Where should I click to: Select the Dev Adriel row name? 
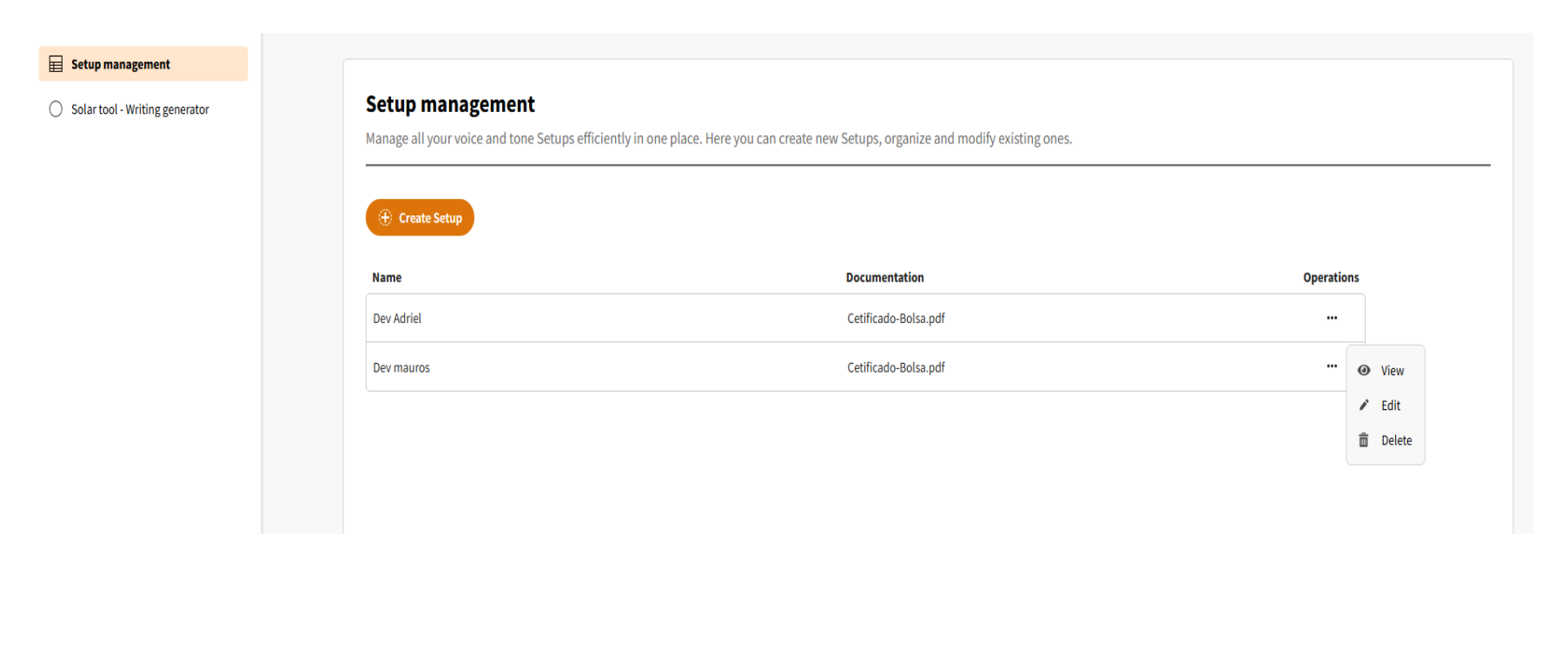[397, 319]
